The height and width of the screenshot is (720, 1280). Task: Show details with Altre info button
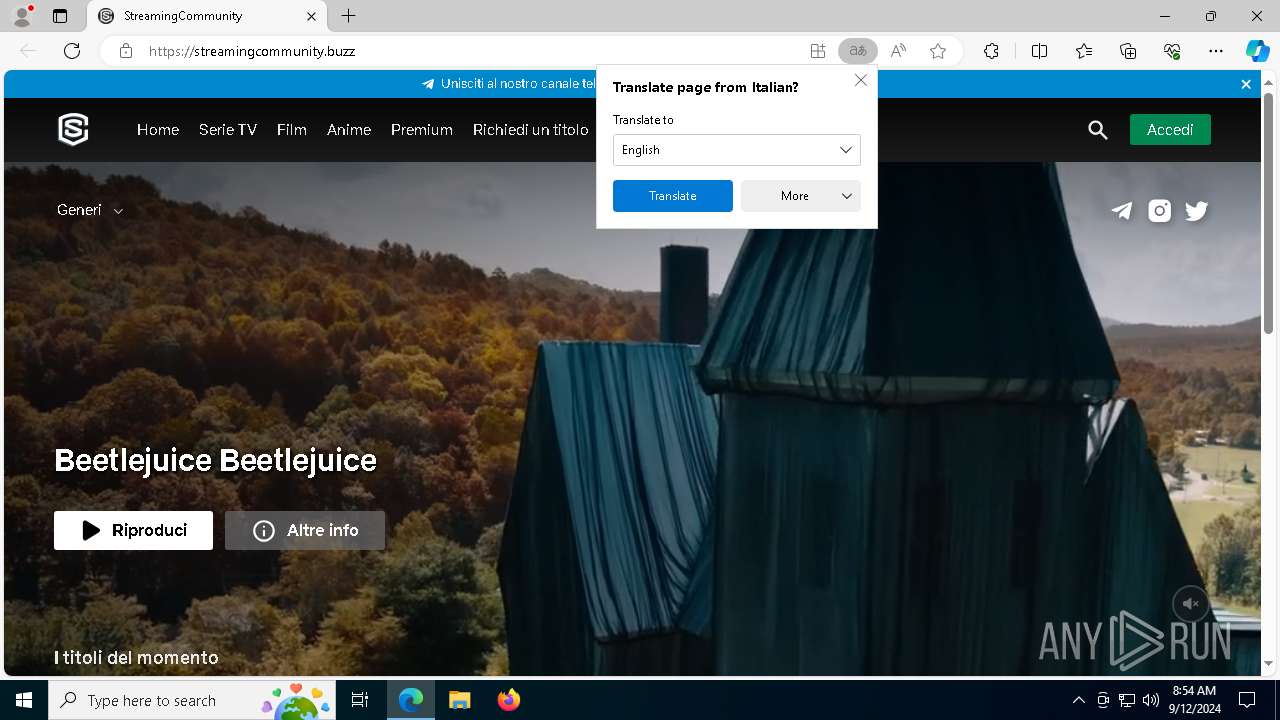pyautogui.click(x=305, y=530)
